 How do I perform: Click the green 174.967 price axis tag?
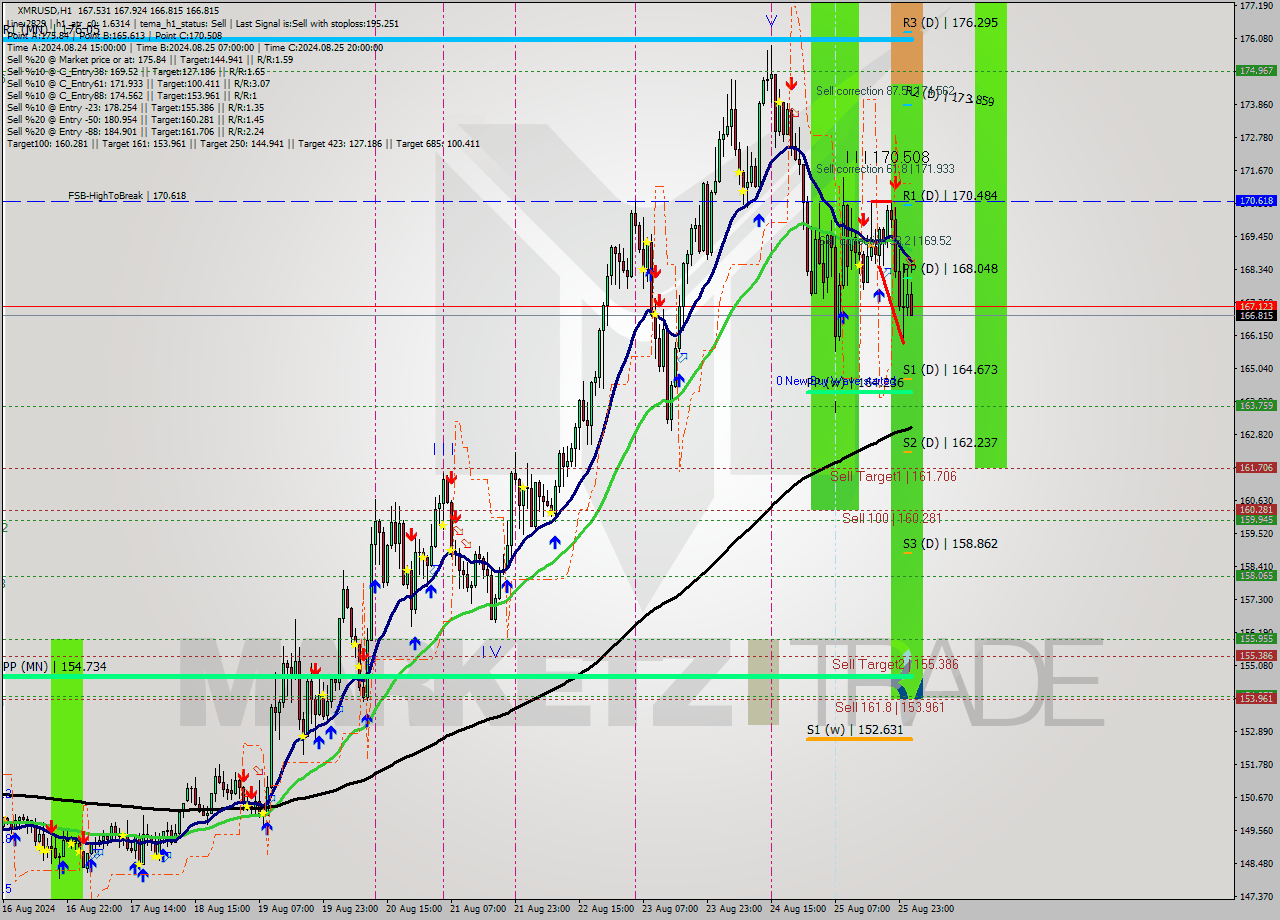point(1256,71)
